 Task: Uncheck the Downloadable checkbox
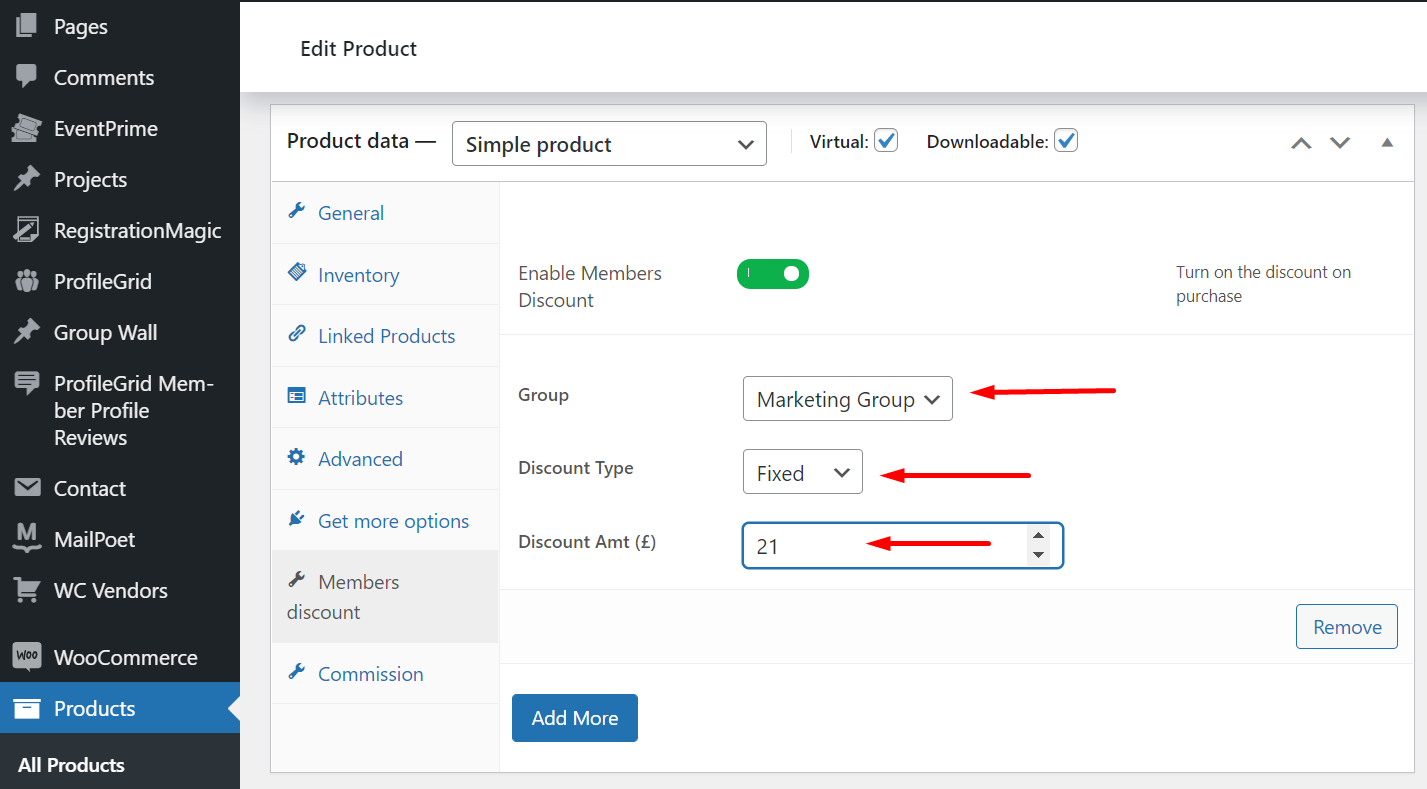point(1066,140)
